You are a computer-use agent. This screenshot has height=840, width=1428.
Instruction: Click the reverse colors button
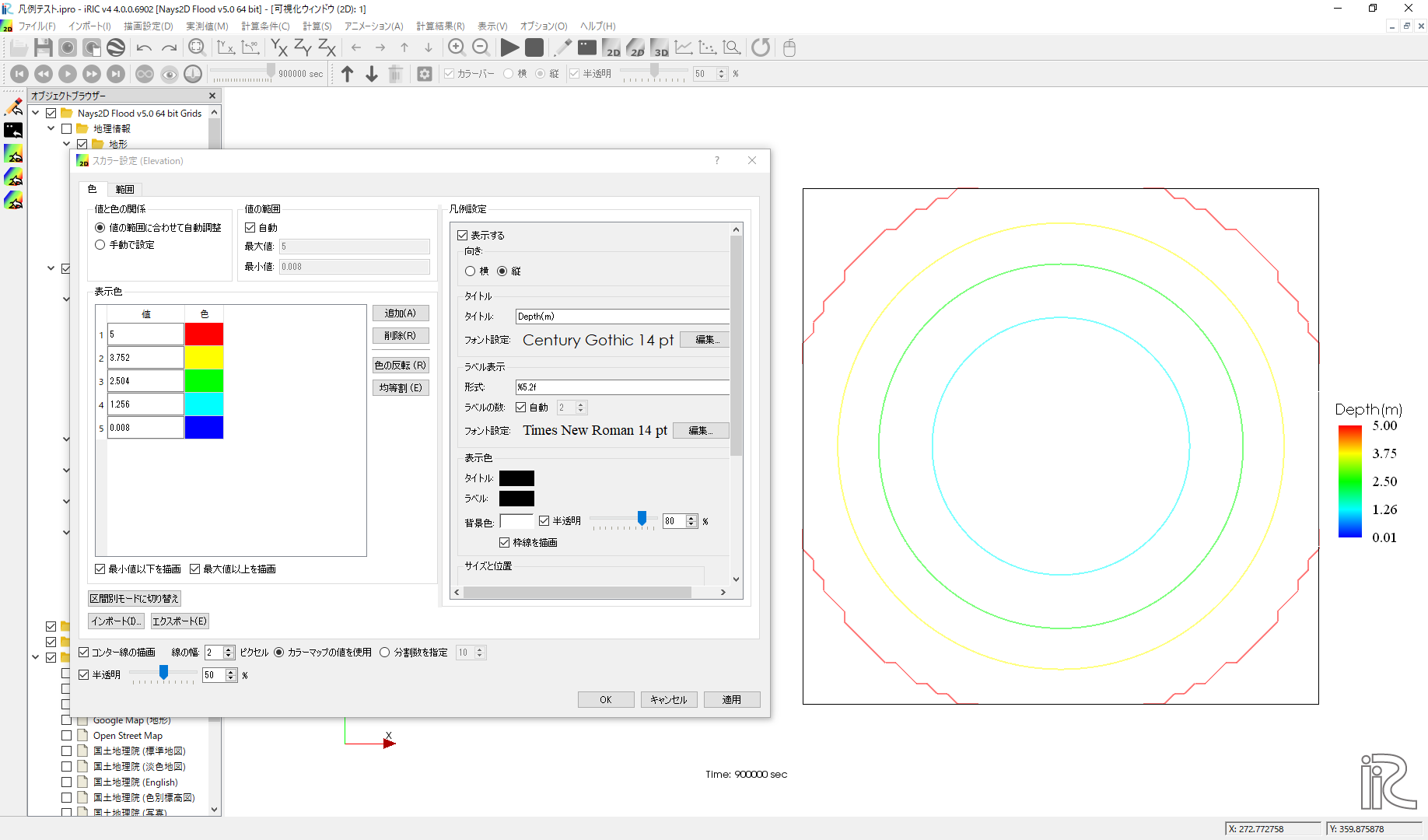click(400, 366)
